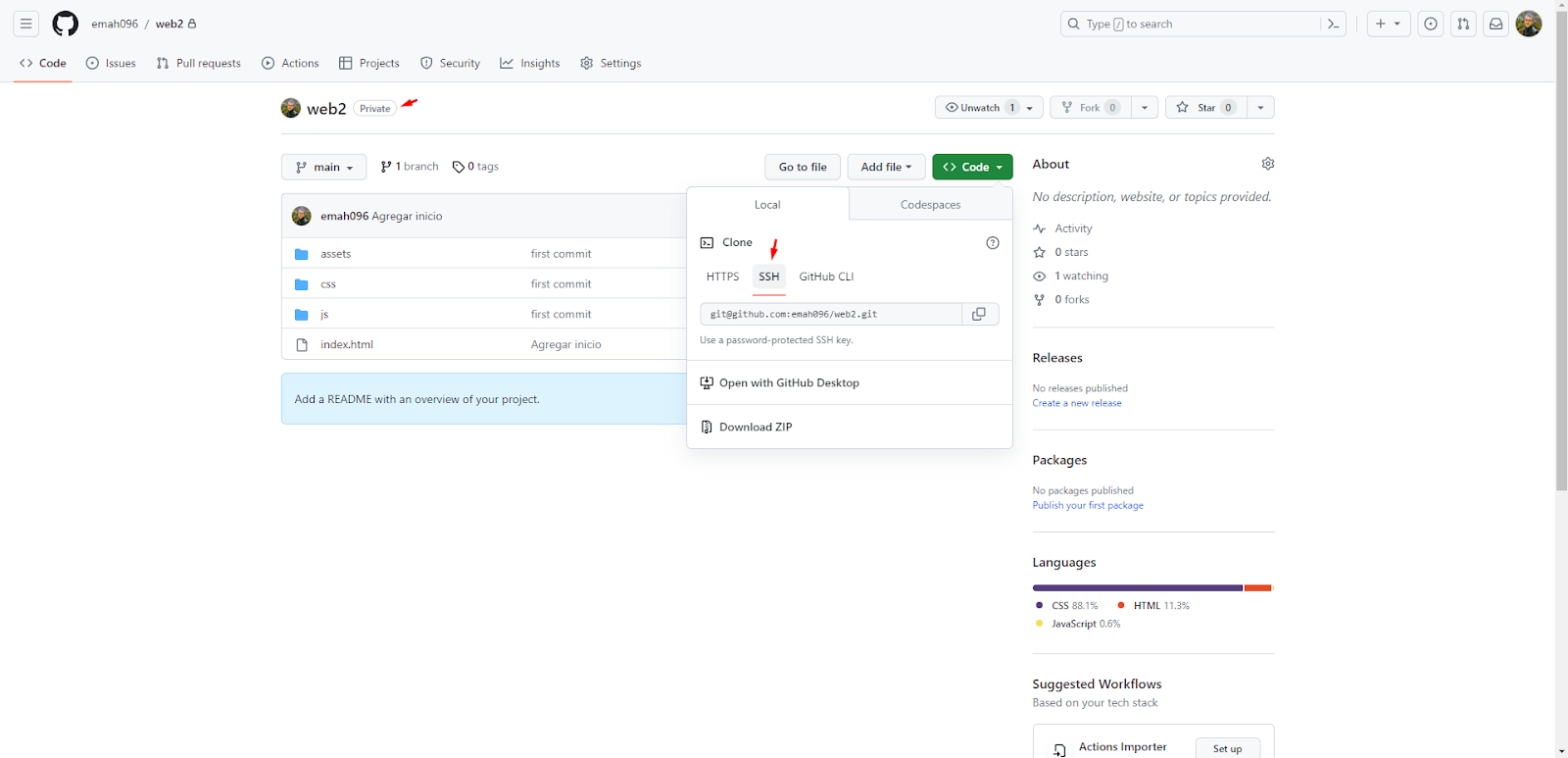Click the Go to file button
Screen dimensions: 1568x758
click(803, 167)
